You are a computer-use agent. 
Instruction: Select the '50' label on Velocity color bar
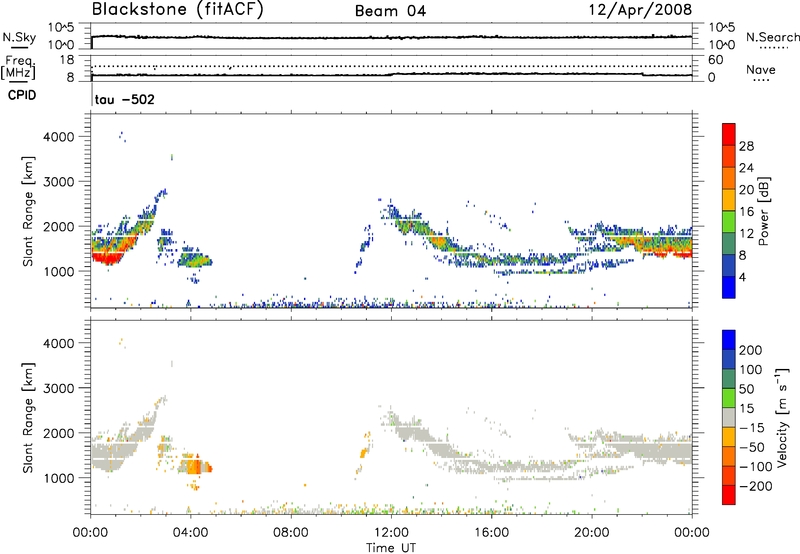[x=746, y=389]
